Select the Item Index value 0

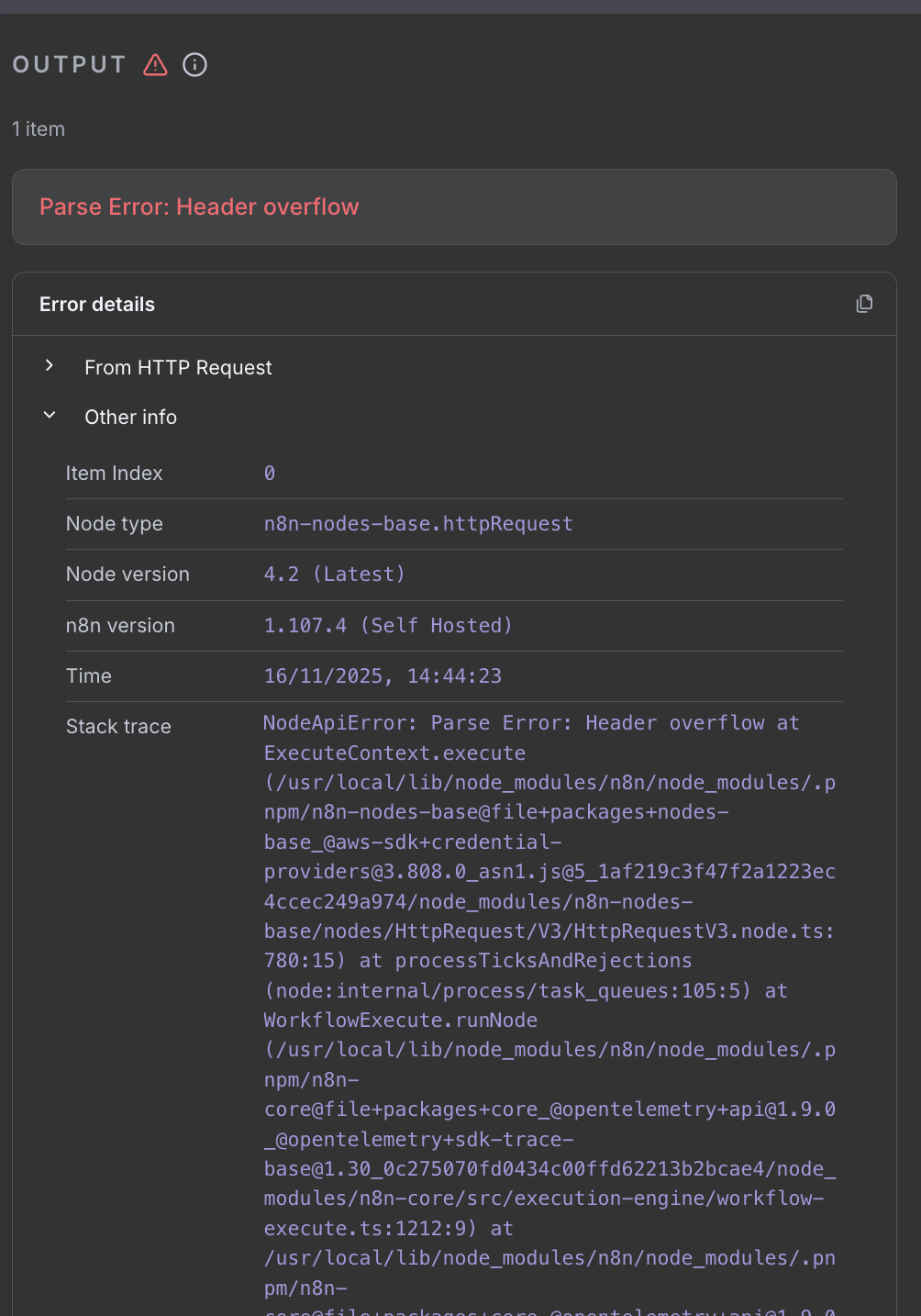270,474
